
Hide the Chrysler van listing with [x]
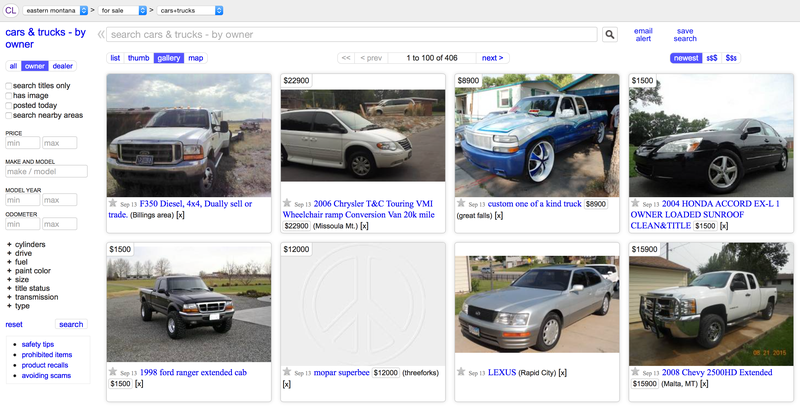(x=364, y=226)
